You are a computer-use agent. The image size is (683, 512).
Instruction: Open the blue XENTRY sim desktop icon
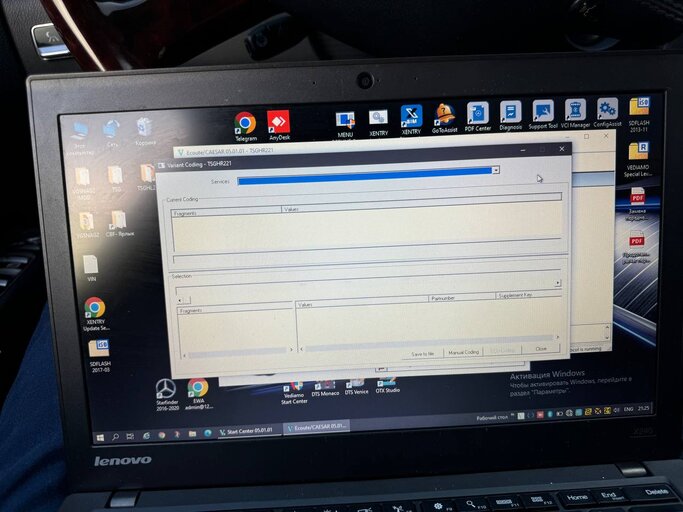pyautogui.click(x=411, y=119)
